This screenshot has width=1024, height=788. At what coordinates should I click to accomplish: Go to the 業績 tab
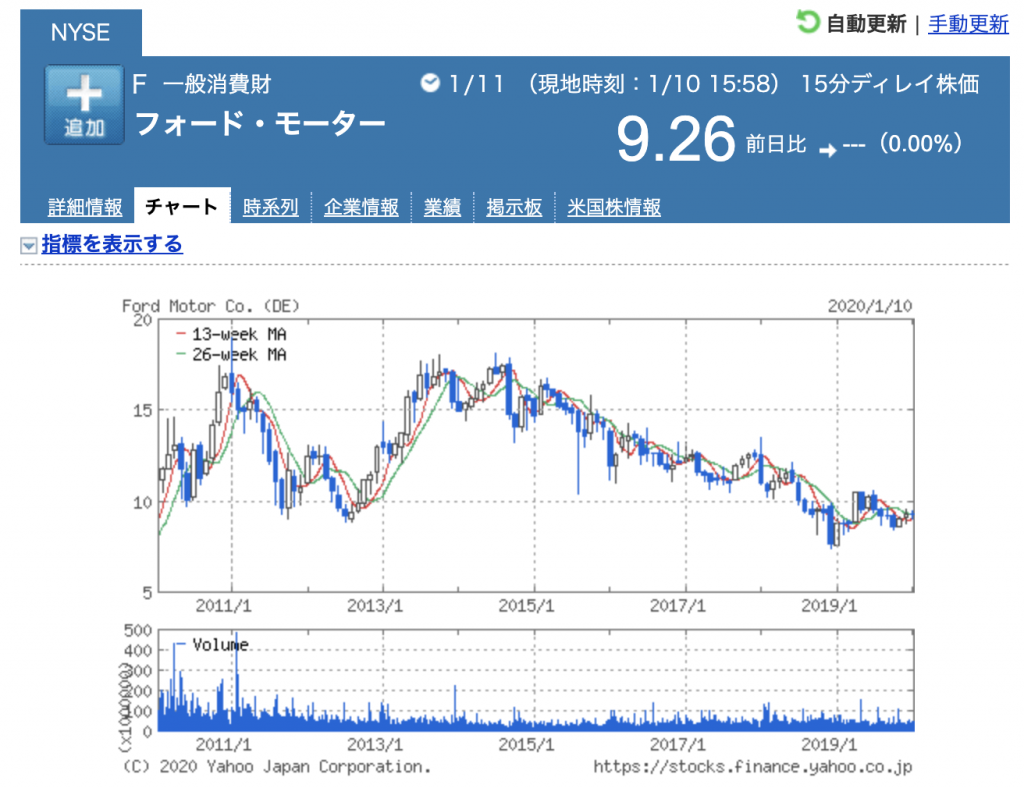point(442,207)
